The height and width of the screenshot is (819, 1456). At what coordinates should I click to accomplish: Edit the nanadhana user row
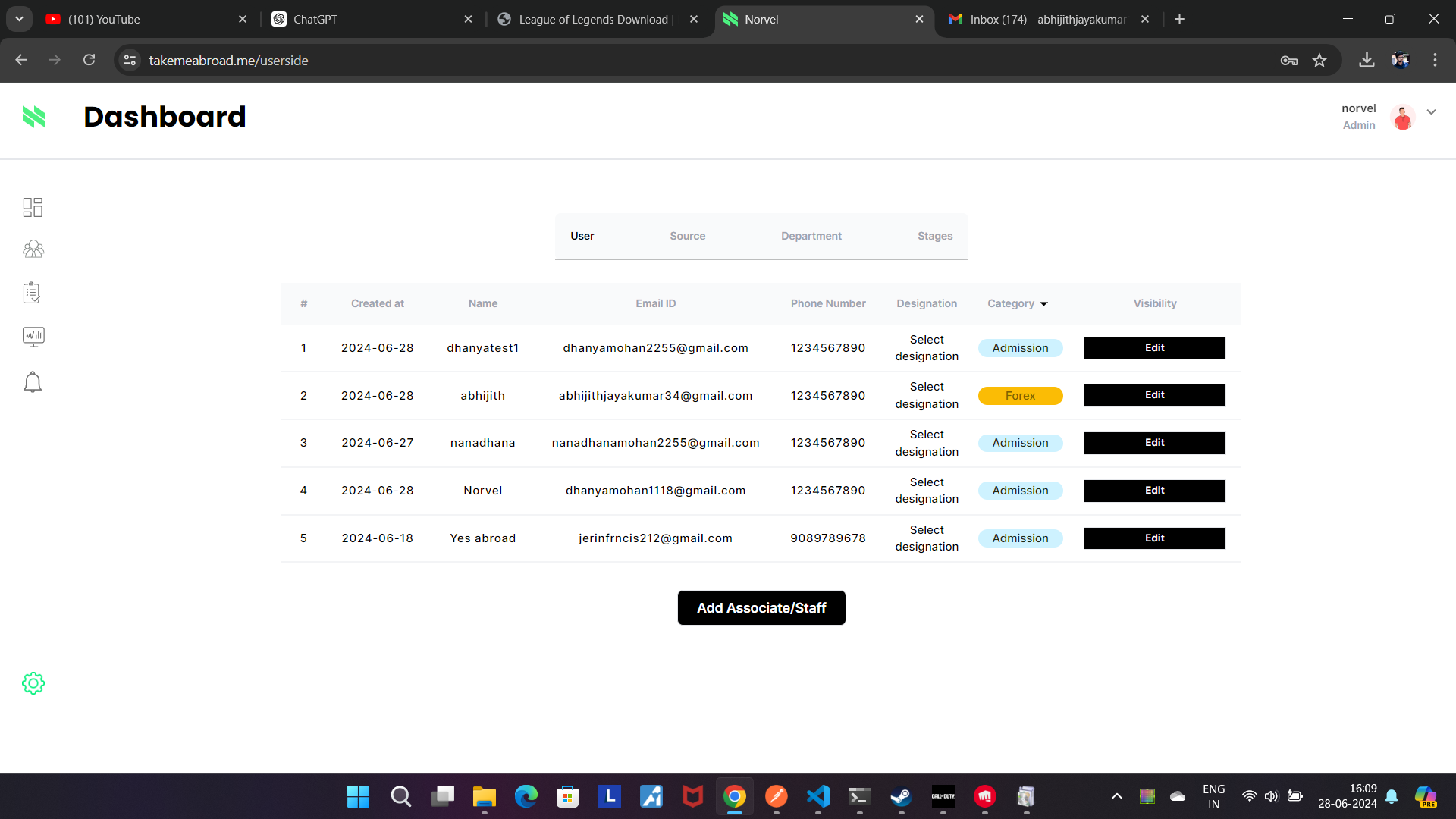pos(1154,443)
